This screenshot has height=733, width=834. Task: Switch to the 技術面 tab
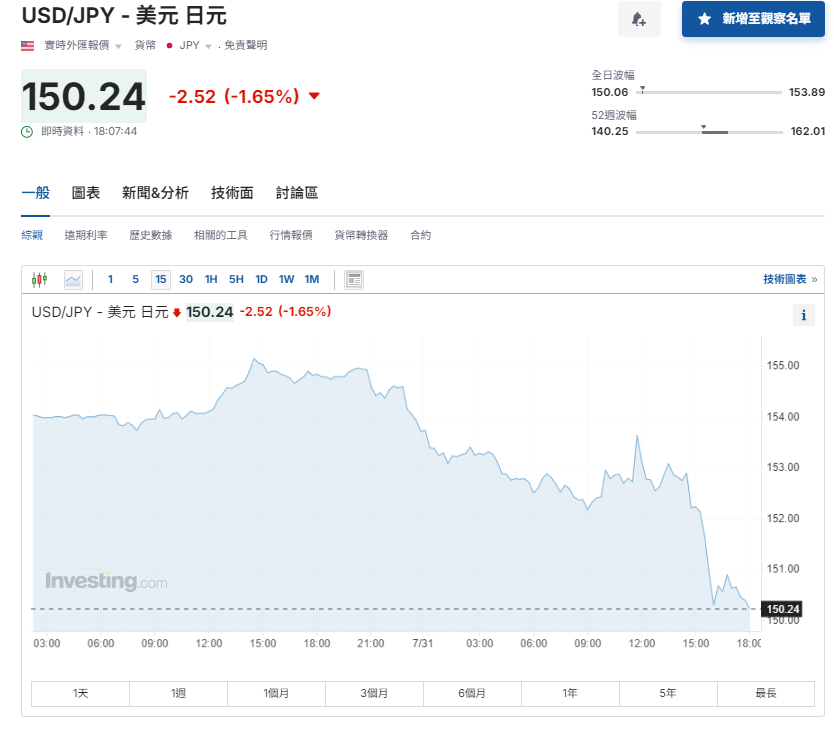coord(232,192)
